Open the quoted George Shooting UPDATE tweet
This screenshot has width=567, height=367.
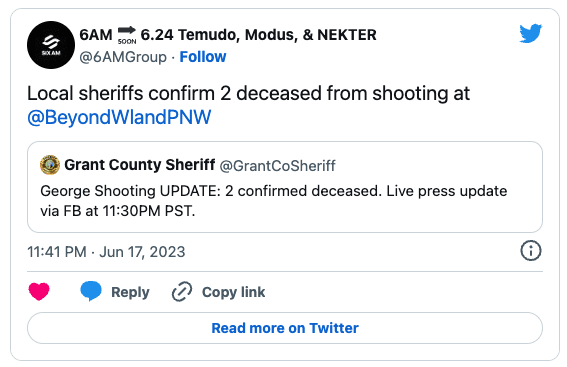pyautogui.click(x=285, y=187)
